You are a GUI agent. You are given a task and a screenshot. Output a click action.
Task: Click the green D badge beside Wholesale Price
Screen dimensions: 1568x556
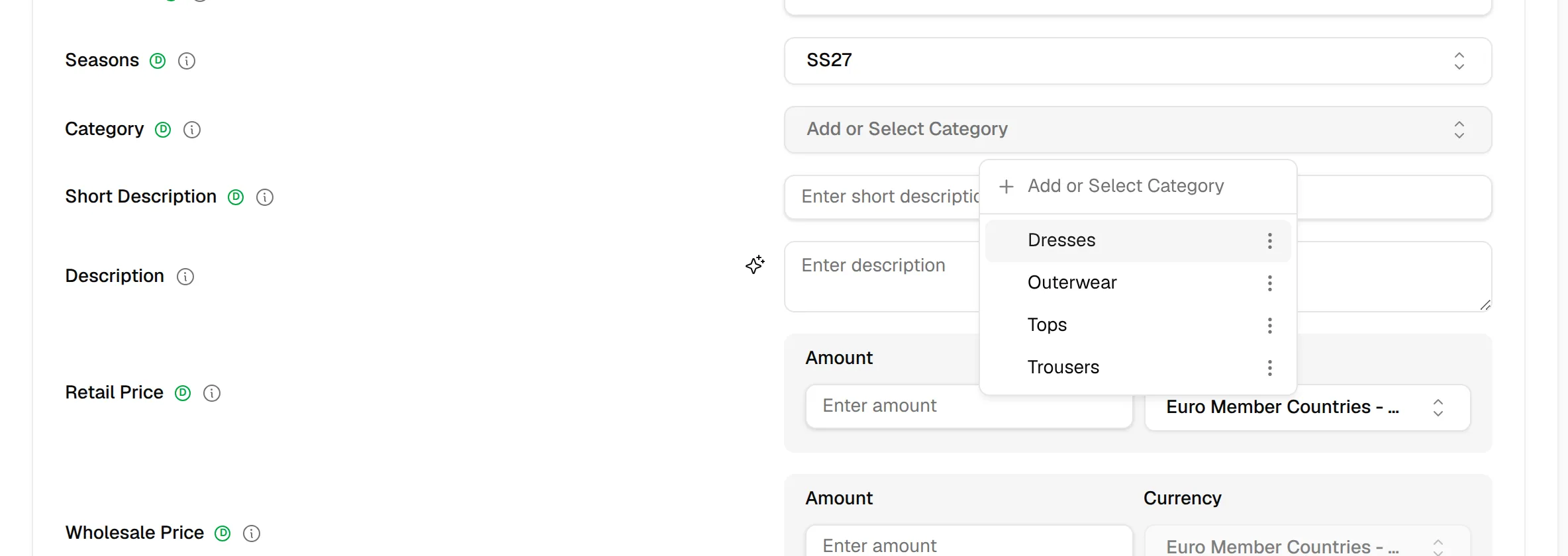coord(222,533)
